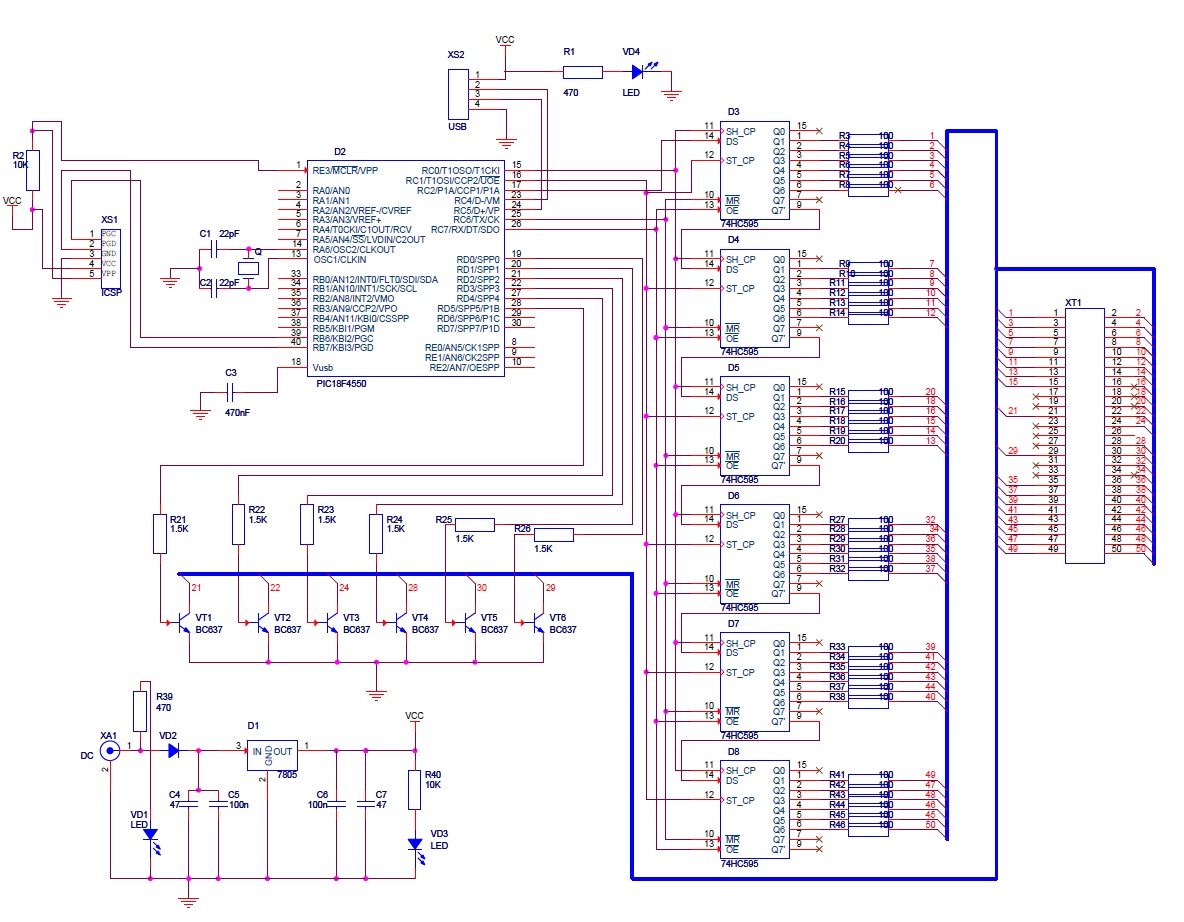Select the C6 100n capacitor symbol
The width and height of the screenshot is (1184, 922).
pos(336,804)
